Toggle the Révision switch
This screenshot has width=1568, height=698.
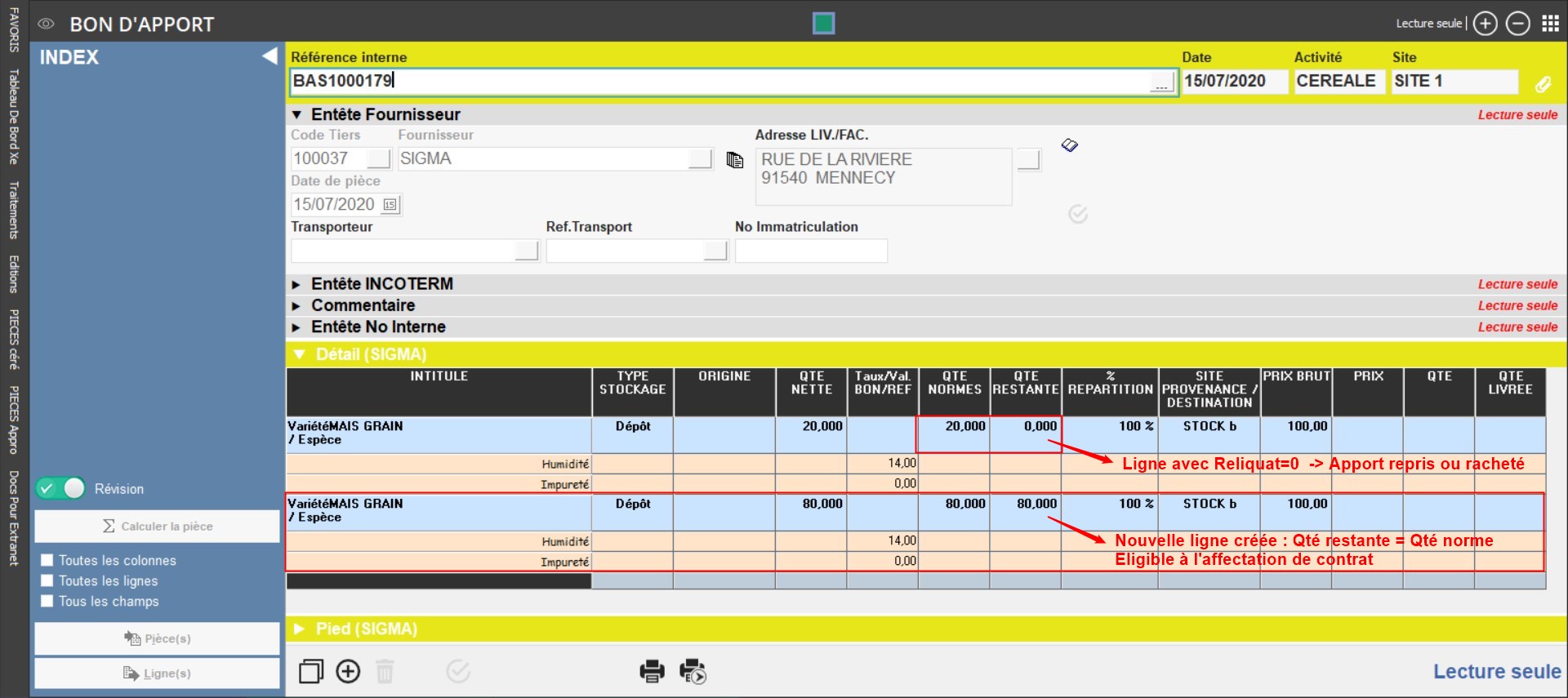coord(61,488)
